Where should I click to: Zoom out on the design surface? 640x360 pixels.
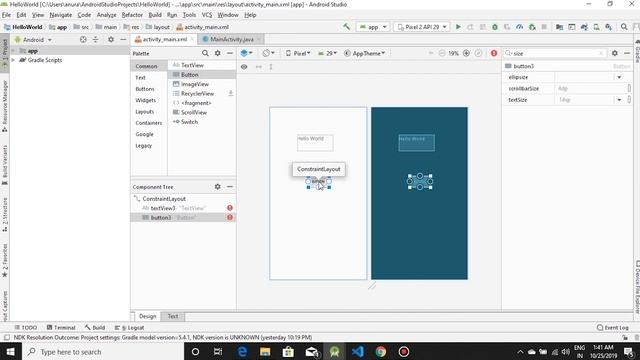coord(442,53)
